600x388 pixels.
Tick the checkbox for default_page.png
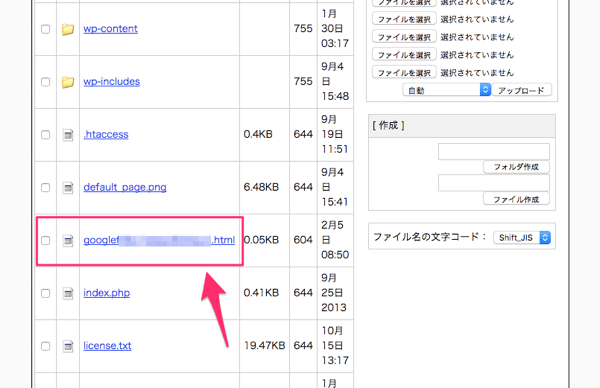(x=46, y=187)
